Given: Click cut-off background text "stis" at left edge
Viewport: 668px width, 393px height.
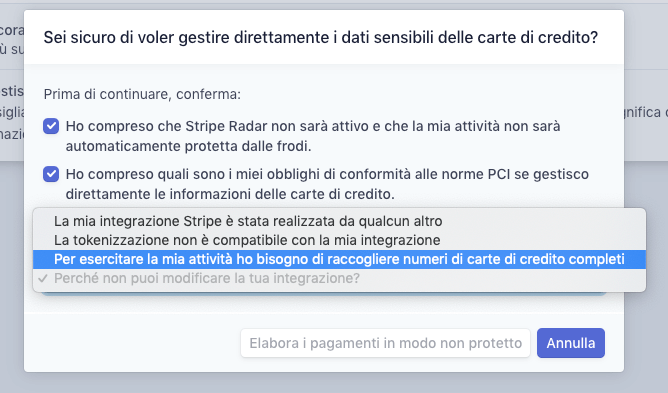Looking at the screenshot, I should [12, 91].
